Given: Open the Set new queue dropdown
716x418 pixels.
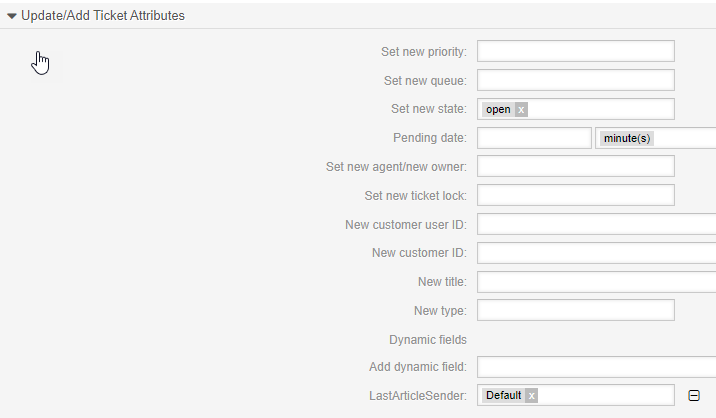Looking at the screenshot, I should point(576,80).
